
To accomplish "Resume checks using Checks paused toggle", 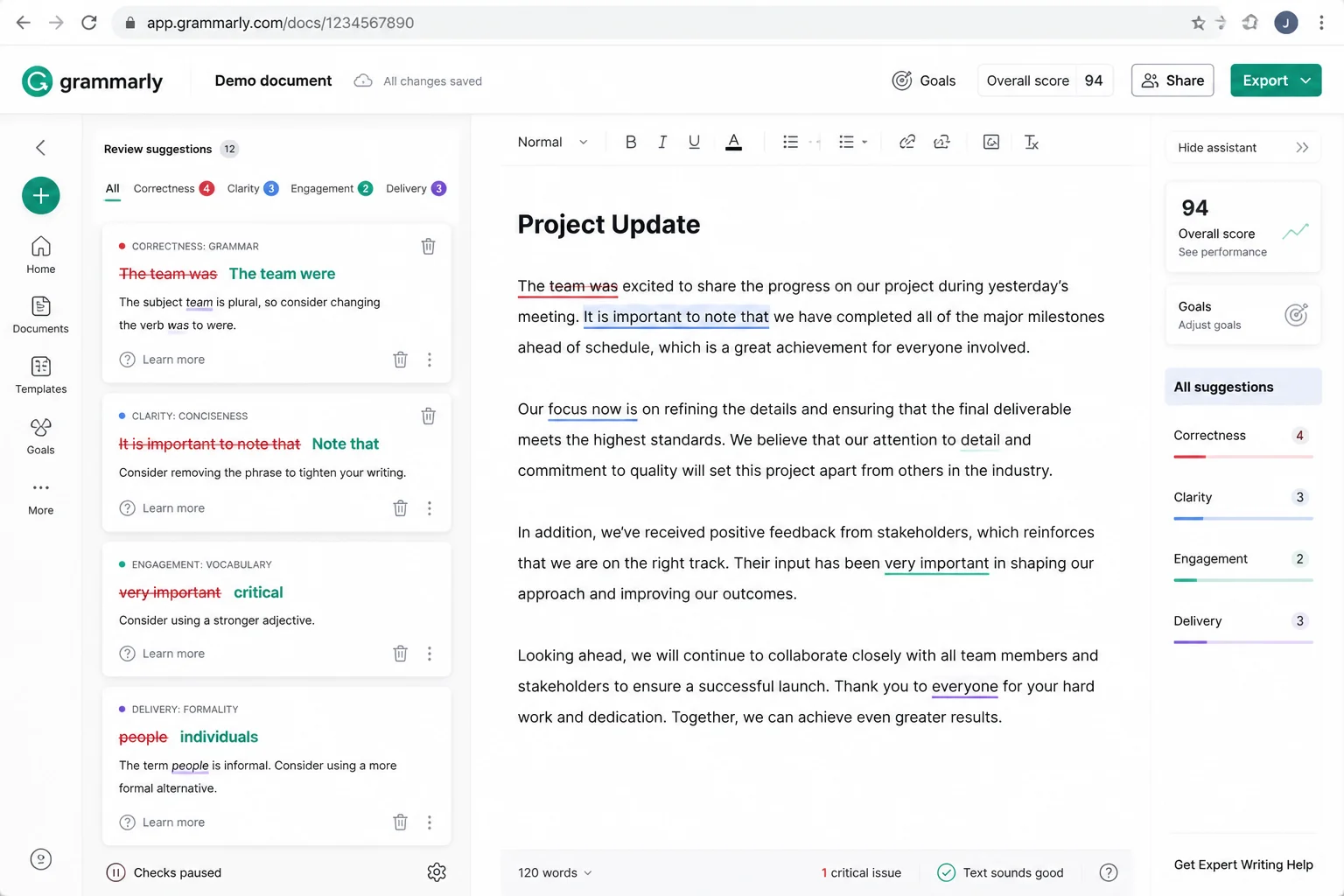I will (x=164, y=872).
